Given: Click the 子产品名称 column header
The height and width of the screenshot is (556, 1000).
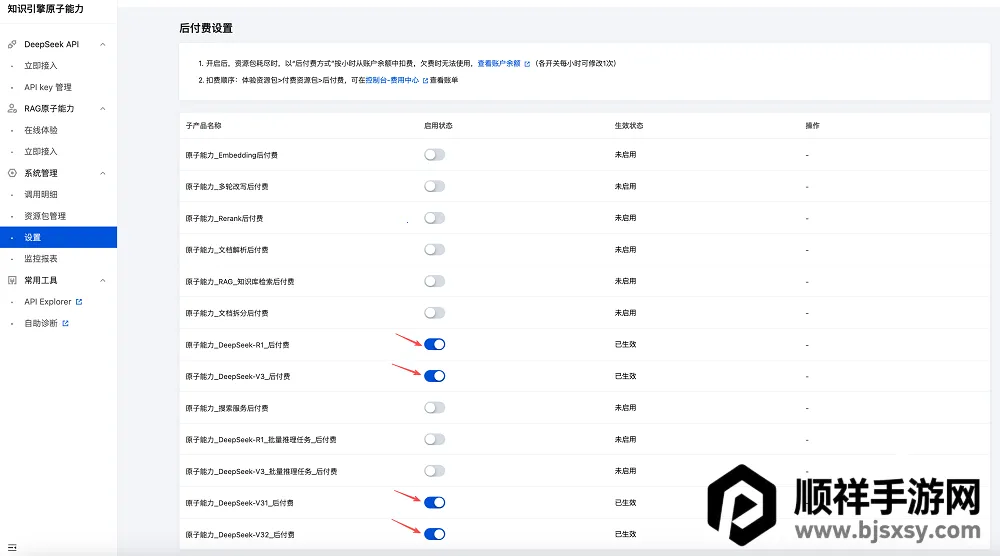Looking at the screenshot, I should click(203, 126).
